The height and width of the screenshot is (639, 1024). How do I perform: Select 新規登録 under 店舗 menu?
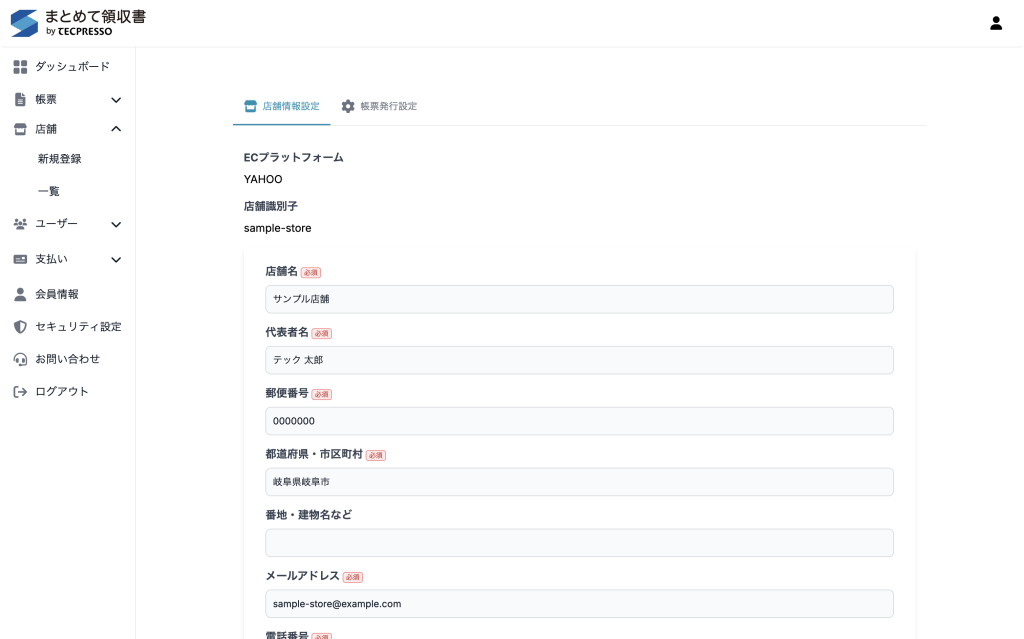[x=60, y=159]
